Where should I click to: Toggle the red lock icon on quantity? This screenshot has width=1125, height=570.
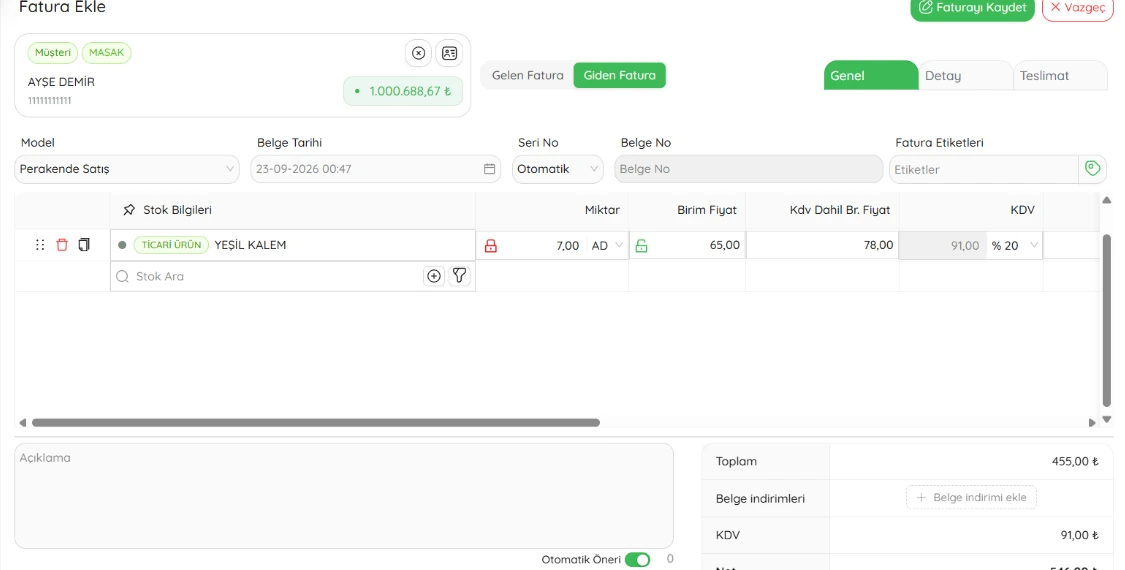tap(491, 246)
